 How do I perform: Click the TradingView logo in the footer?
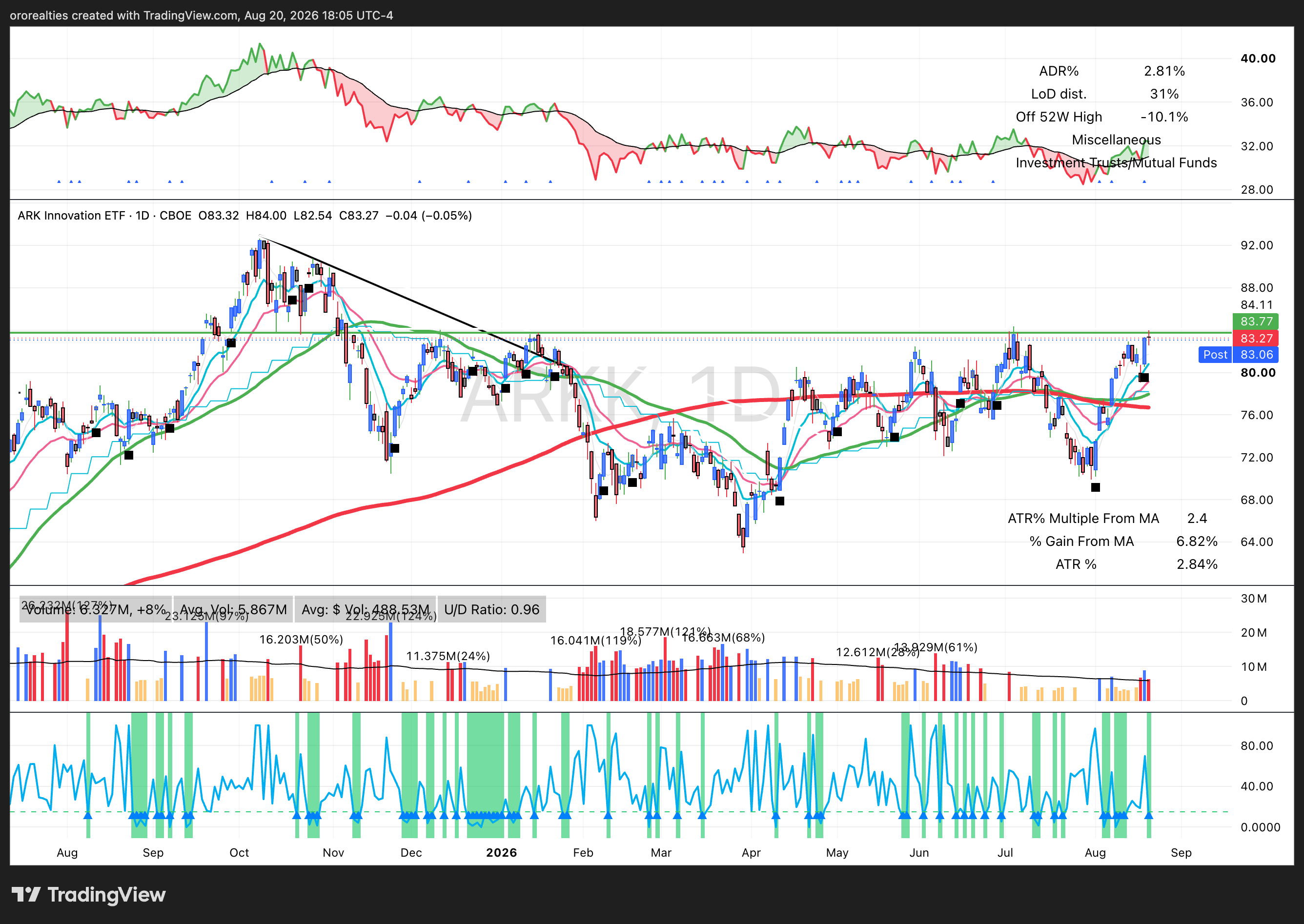point(89,895)
